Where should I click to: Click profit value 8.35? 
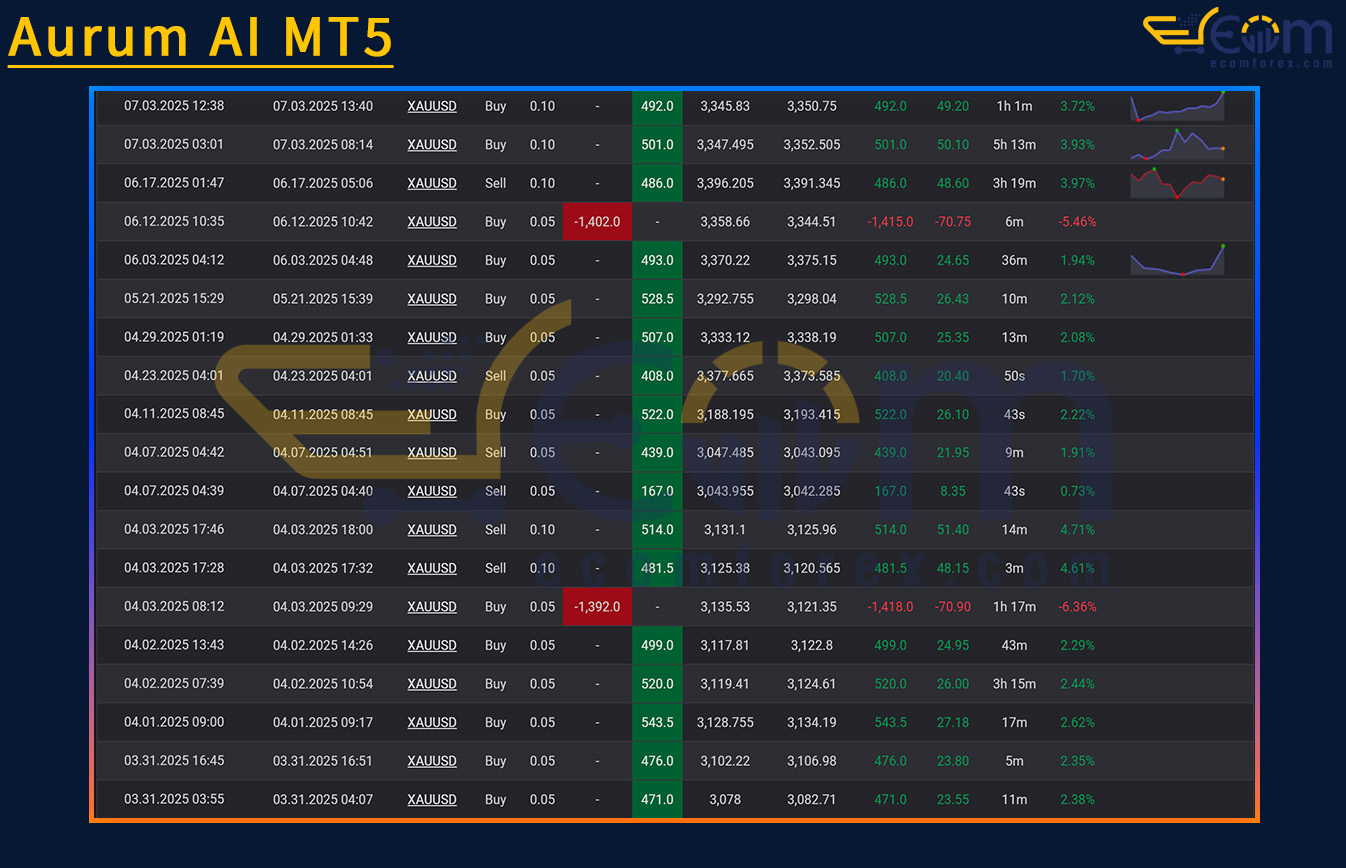[x=952, y=491]
